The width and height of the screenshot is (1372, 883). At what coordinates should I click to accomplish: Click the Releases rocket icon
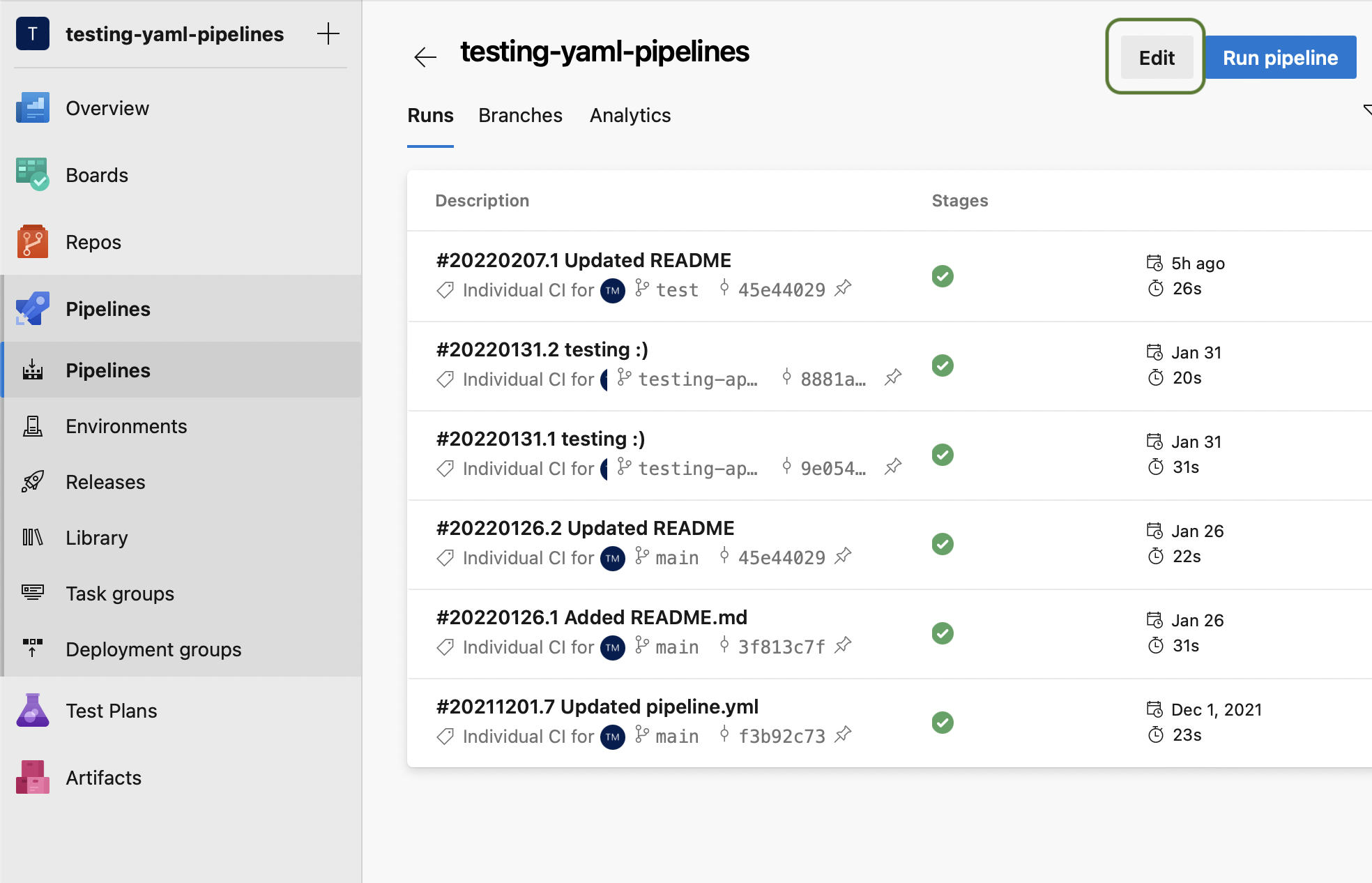coord(32,482)
